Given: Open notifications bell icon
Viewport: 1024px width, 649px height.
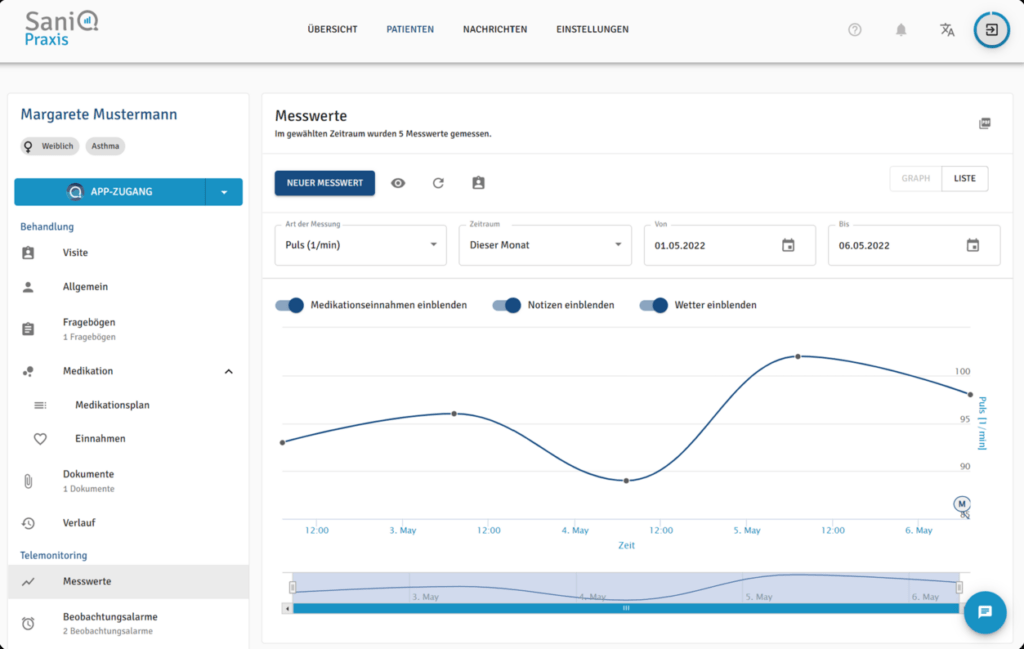Looking at the screenshot, I should [901, 29].
